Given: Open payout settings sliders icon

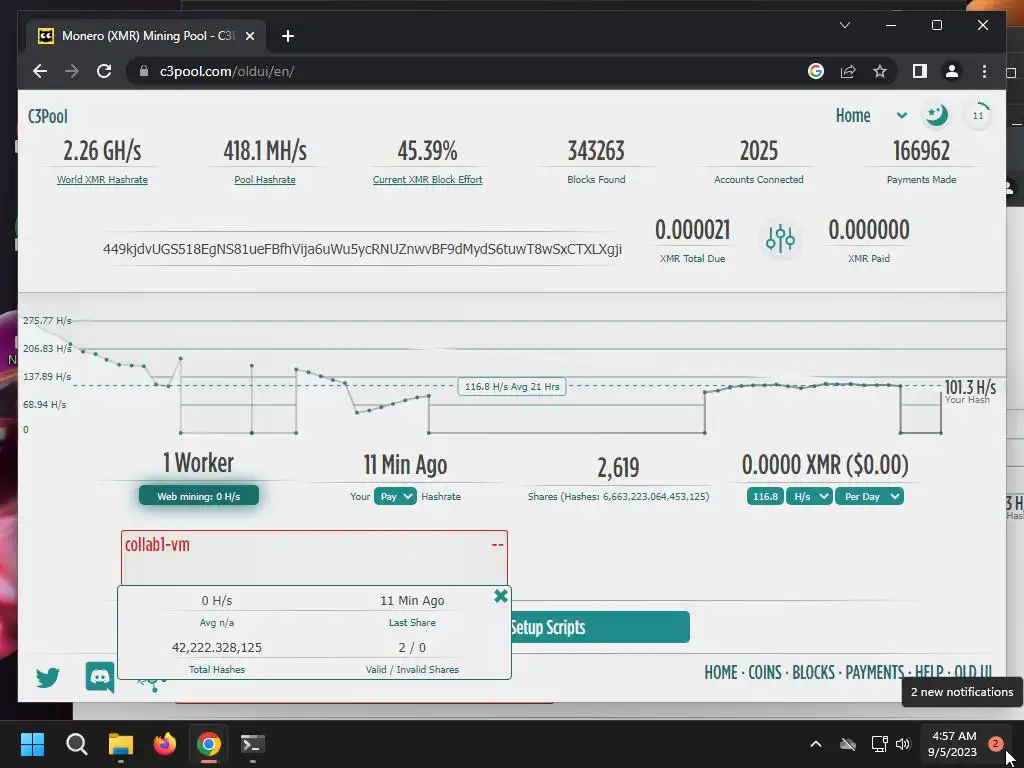Looking at the screenshot, I should (x=780, y=238).
